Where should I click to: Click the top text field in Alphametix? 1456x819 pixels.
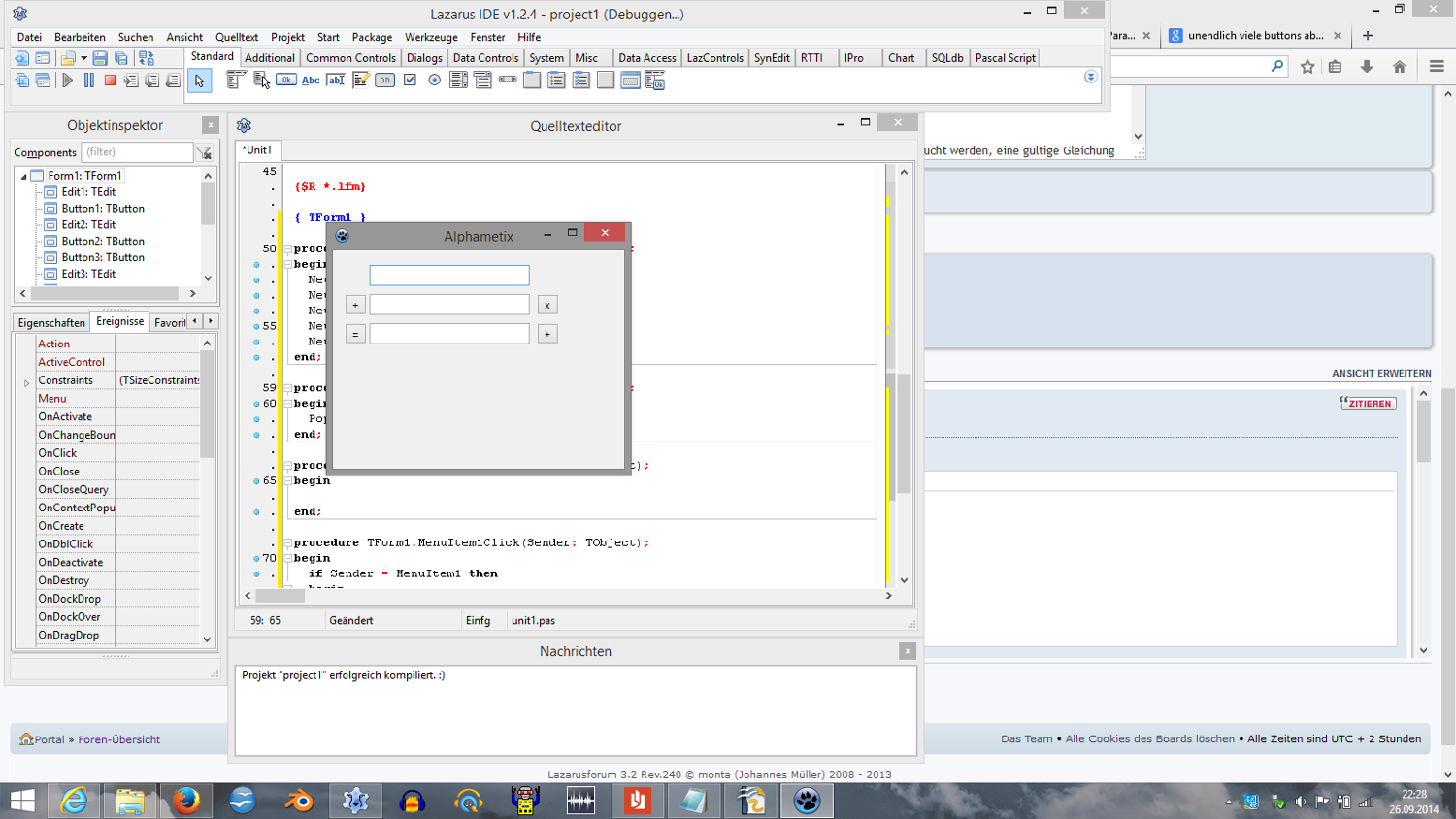tap(449, 276)
